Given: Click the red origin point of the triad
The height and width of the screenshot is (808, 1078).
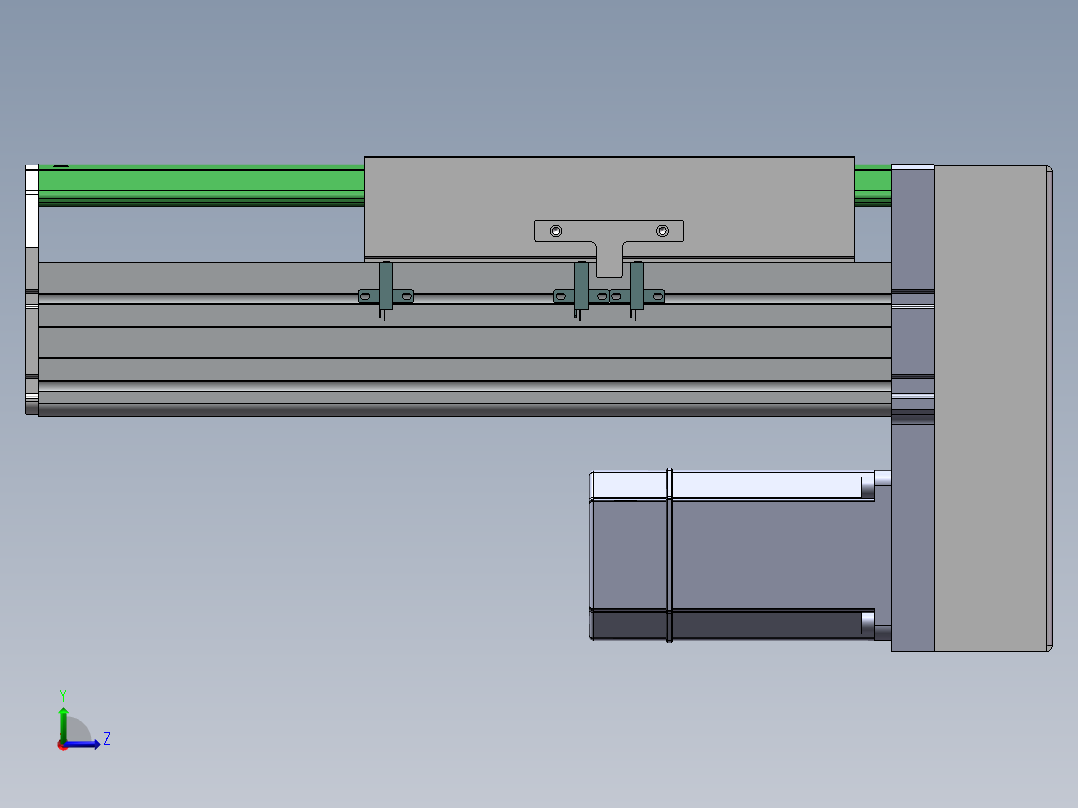Looking at the screenshot, I should 63,745.
